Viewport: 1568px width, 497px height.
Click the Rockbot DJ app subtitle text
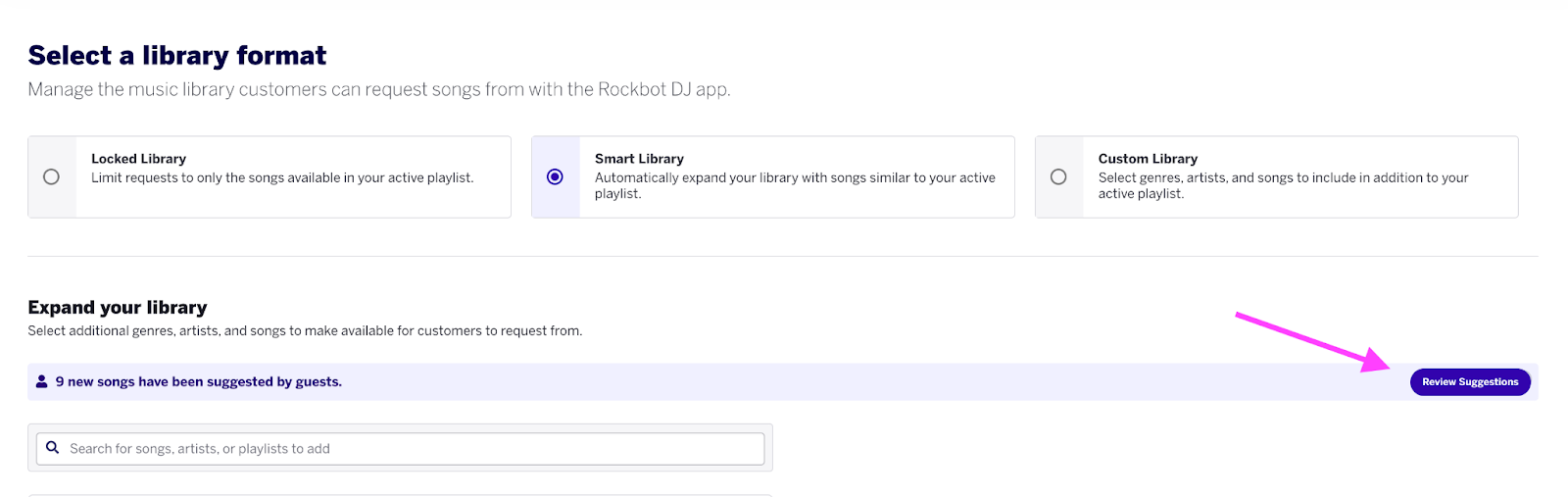point(379,89)
